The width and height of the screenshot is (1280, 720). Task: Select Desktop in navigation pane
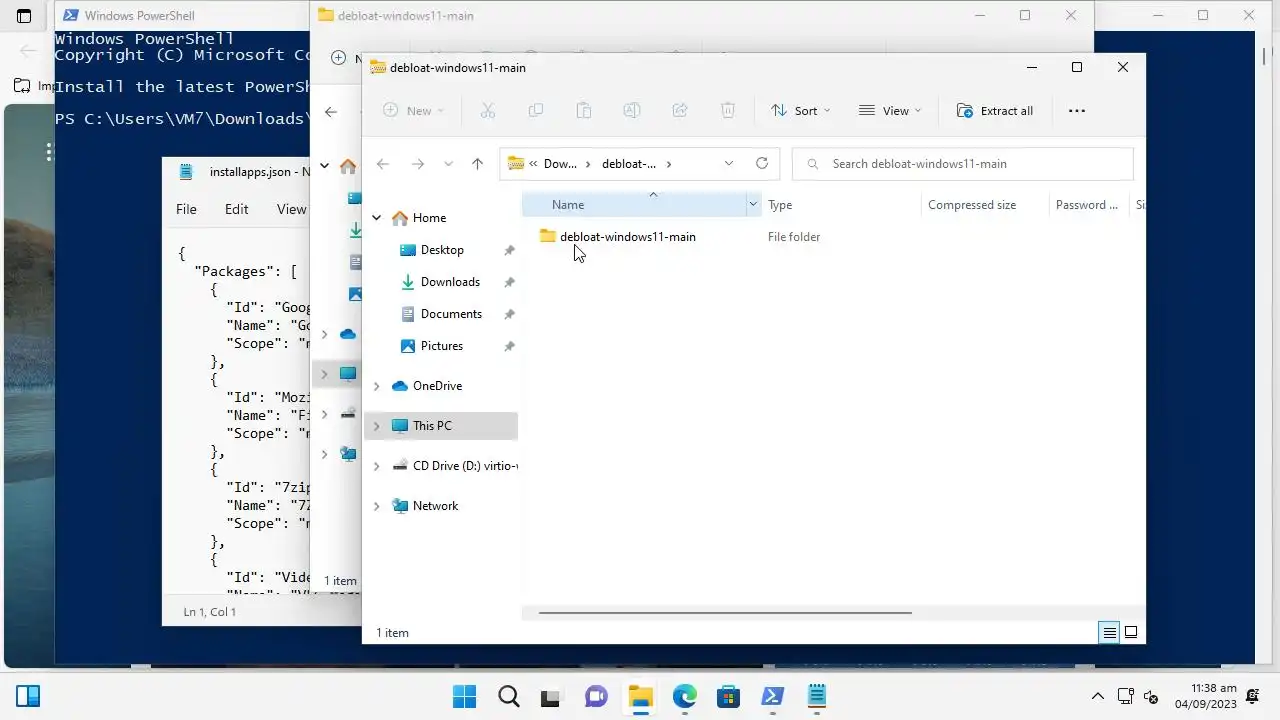[x=442, y=250]
